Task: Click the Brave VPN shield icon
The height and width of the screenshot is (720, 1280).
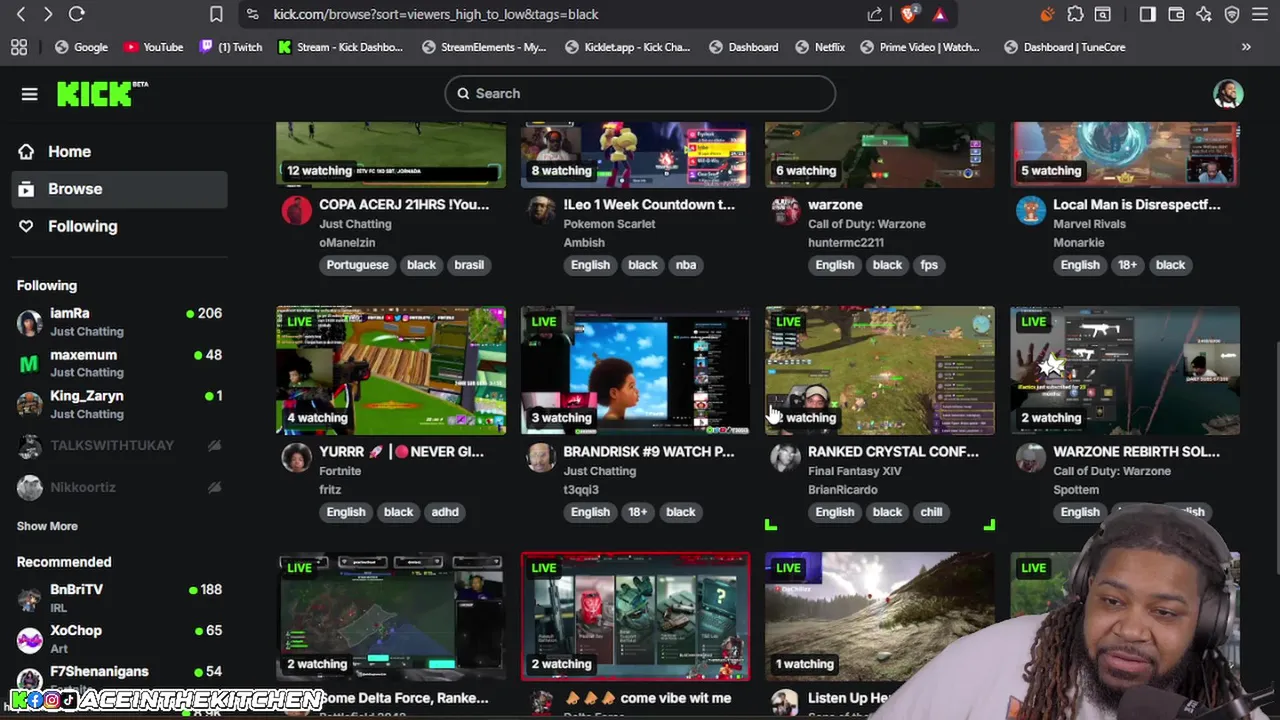Action: [1232, 14]
